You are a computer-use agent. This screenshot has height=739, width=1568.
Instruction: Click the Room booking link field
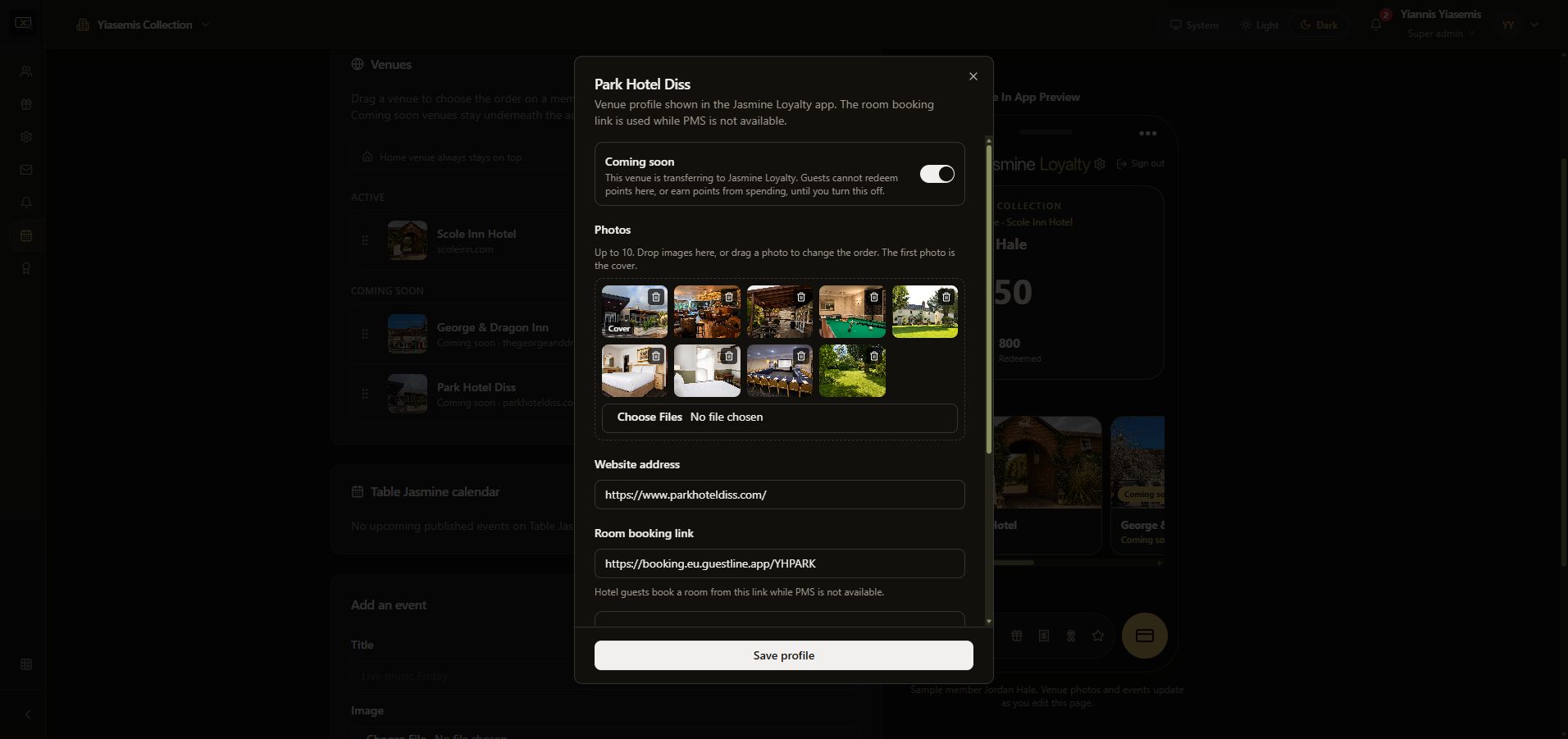tap(779, 563)
